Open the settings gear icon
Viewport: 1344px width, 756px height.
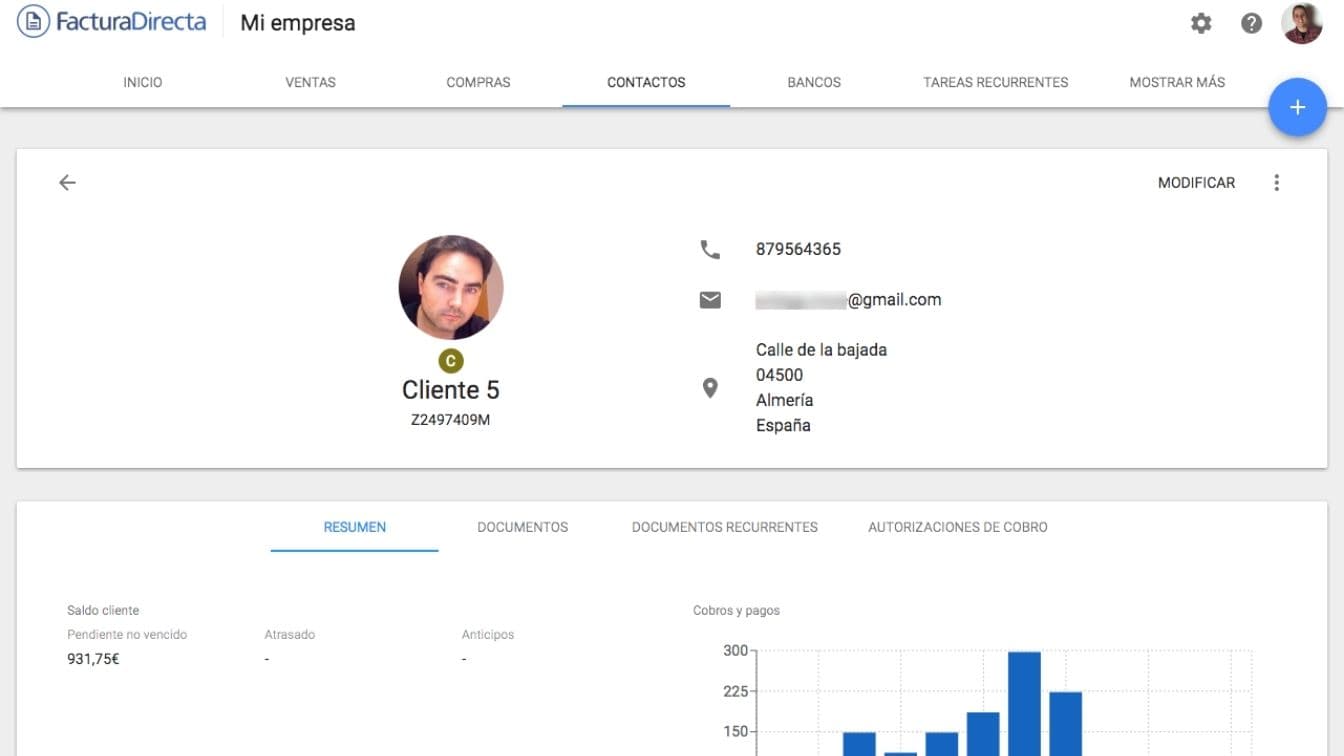tap(1201, 23)
